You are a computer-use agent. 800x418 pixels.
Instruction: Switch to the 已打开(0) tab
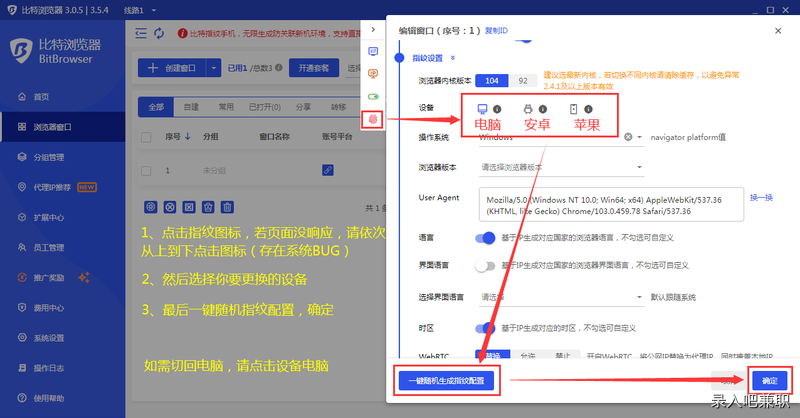click(x=265, y=107)
